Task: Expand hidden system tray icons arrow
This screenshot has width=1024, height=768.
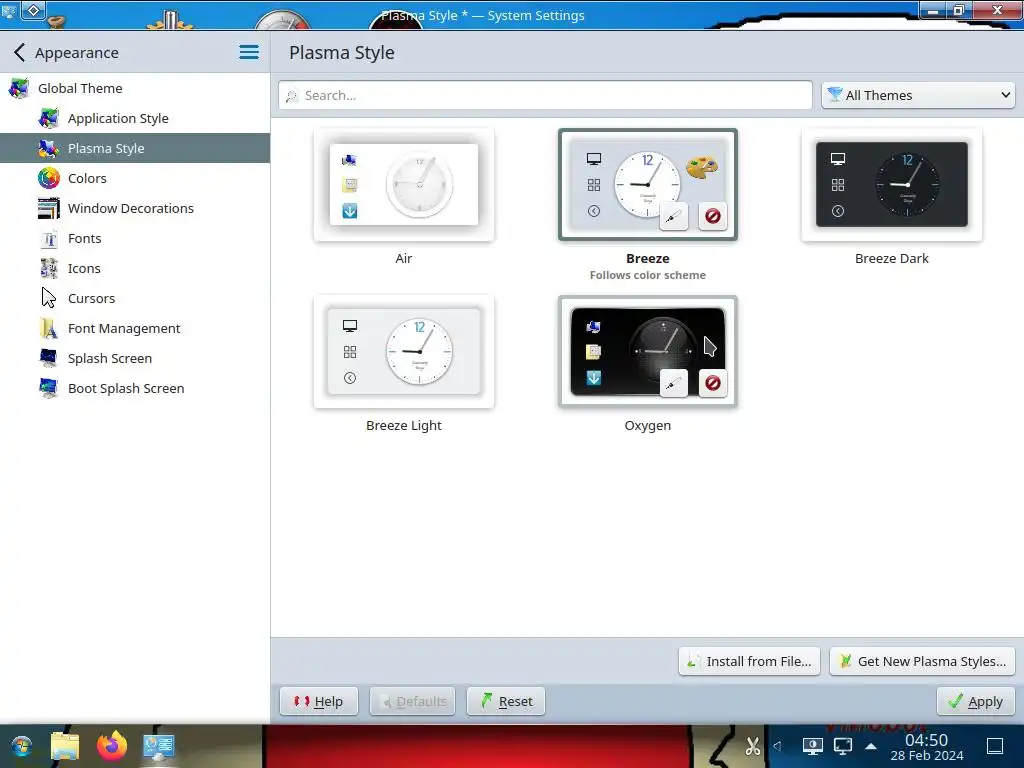Action: point(871,746)
